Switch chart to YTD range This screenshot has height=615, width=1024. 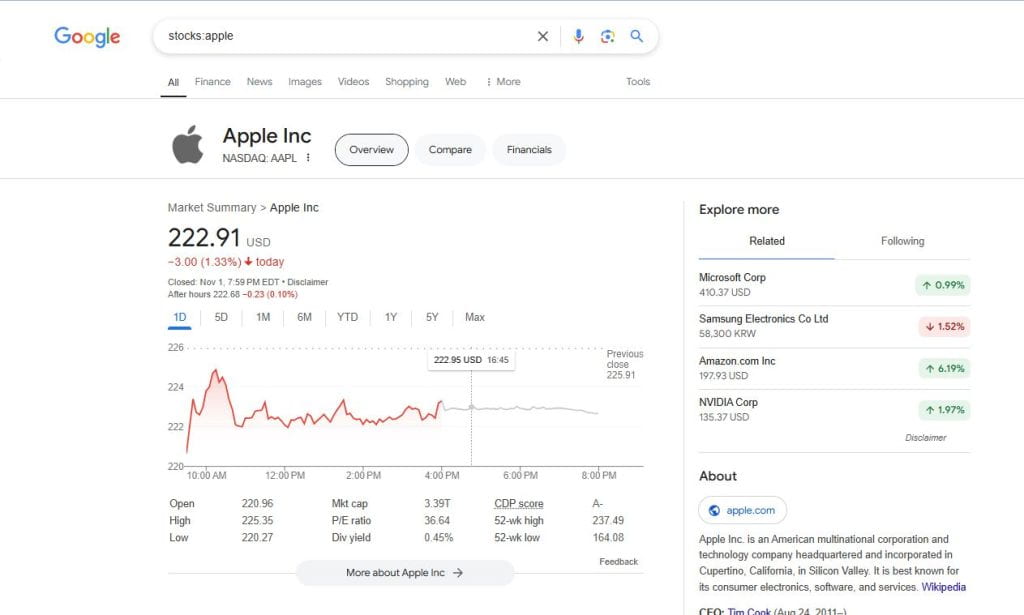(x=347, y=317)
